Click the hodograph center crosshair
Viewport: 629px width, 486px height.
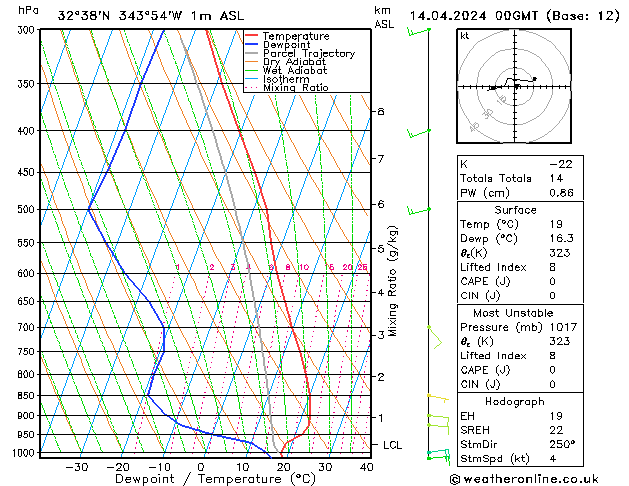click(x=515, y=86)
